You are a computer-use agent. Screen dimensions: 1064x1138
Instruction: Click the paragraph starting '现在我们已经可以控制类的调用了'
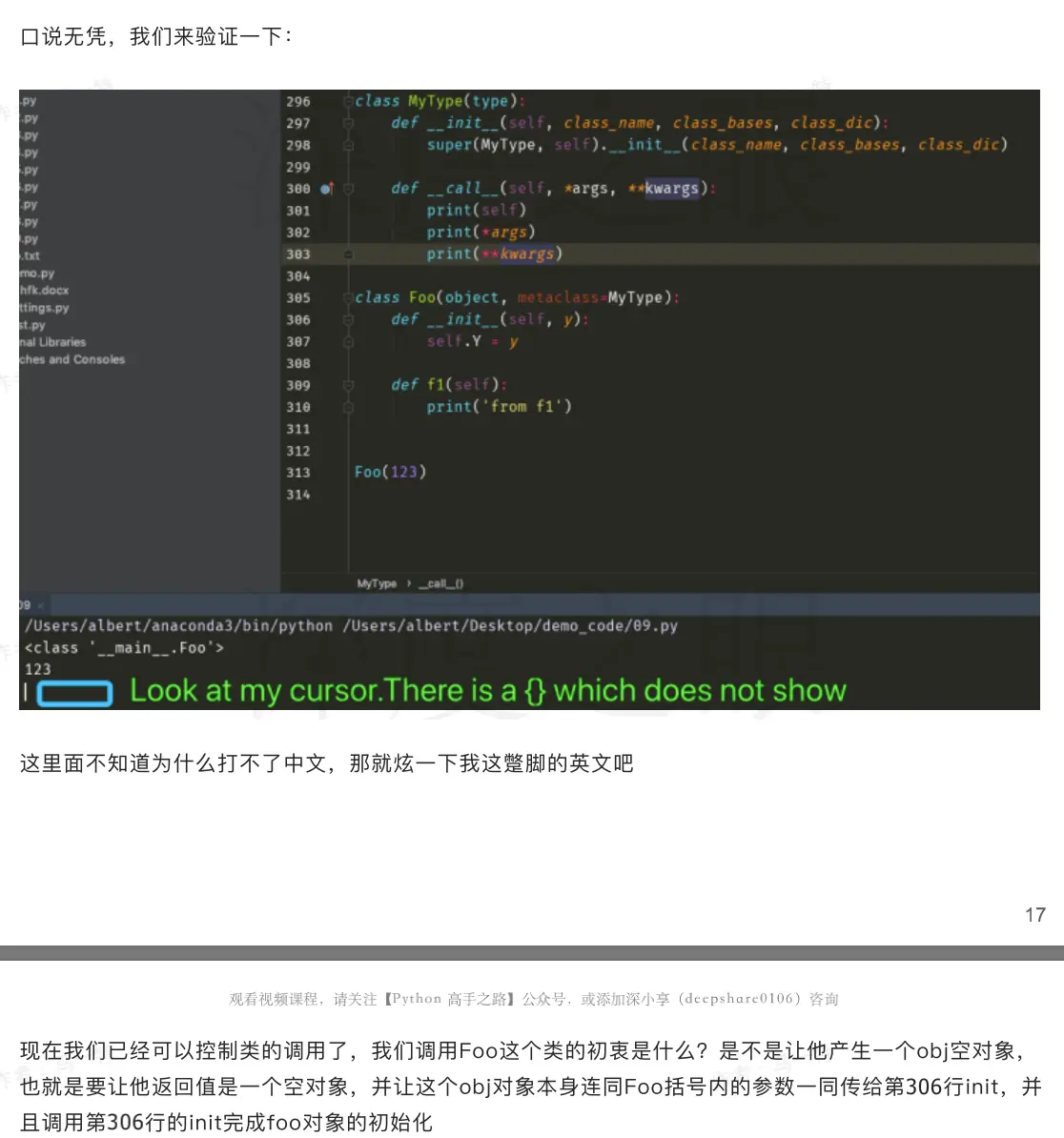coord(530,1087)
